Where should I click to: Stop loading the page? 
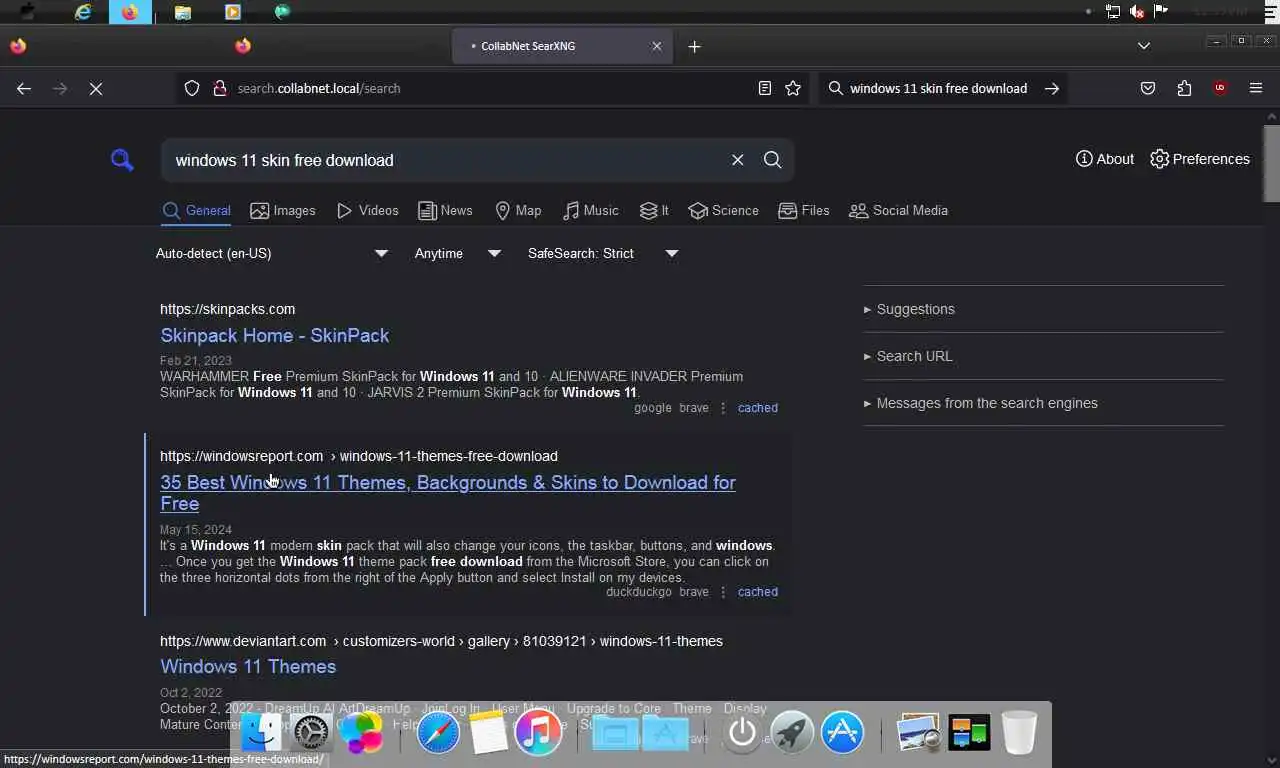(x=96, y=88)
